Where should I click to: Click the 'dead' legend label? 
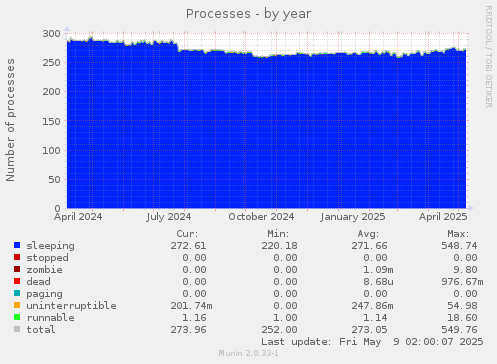coord(38,282)
